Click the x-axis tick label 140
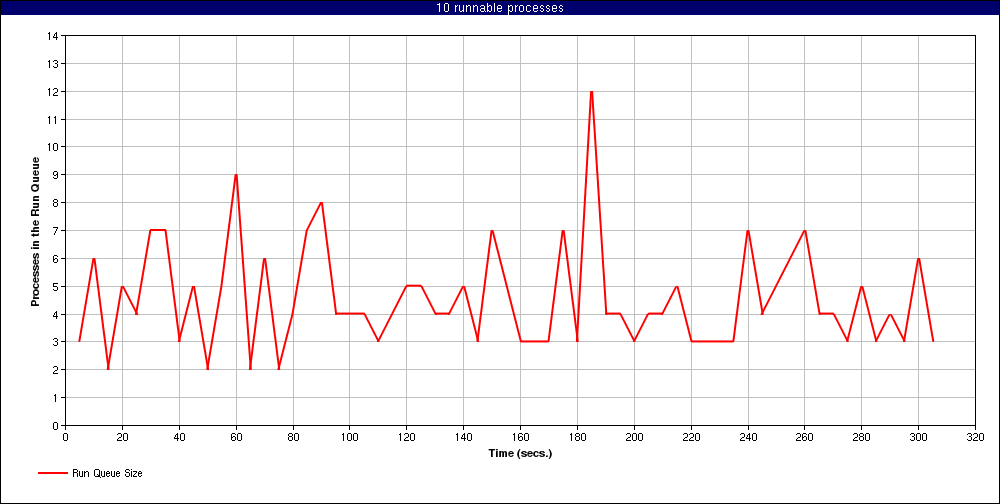 coord(463,437)
